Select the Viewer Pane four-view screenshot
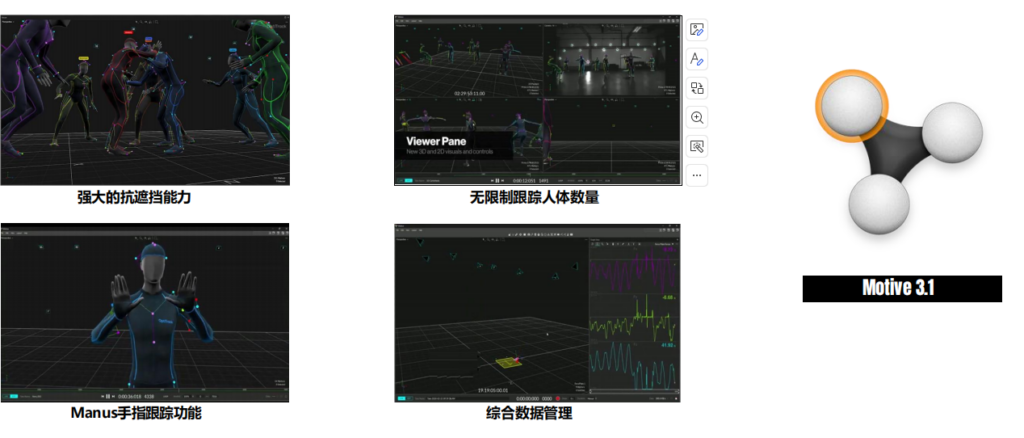1024x438 pixels. click(x=538, y=101)
